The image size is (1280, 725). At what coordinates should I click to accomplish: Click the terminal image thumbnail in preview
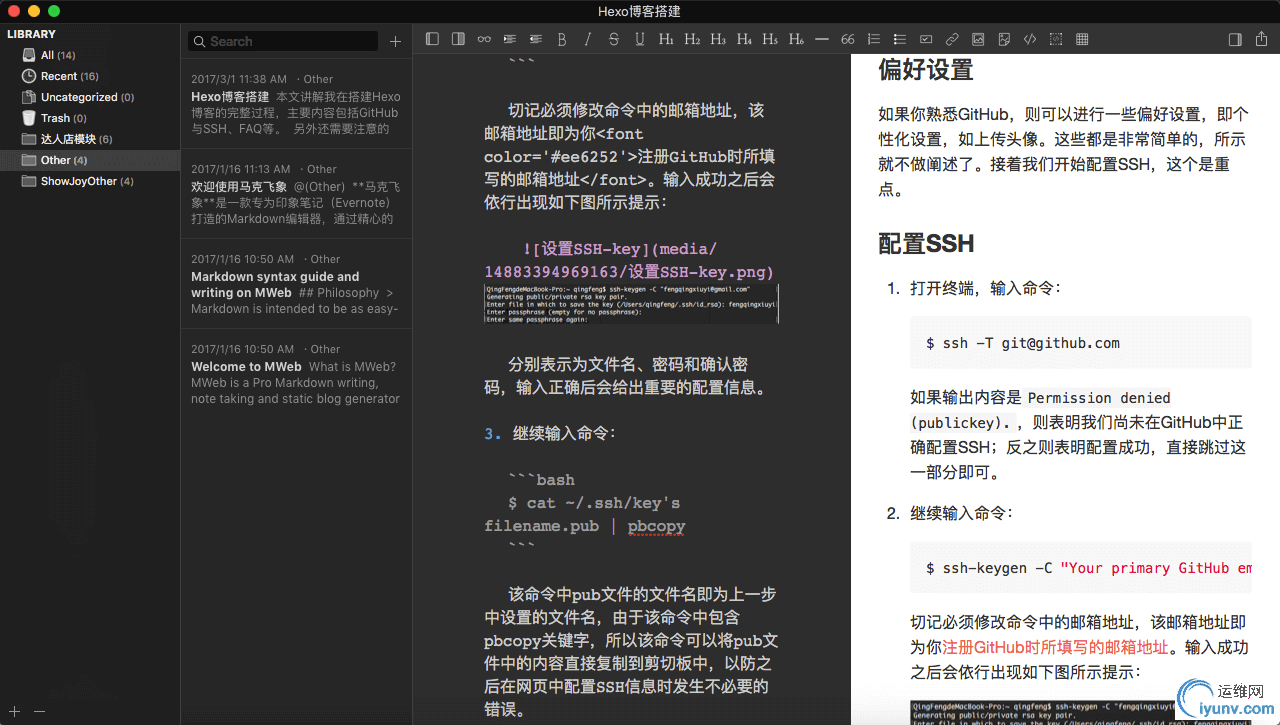click(x=1079, y=712)
